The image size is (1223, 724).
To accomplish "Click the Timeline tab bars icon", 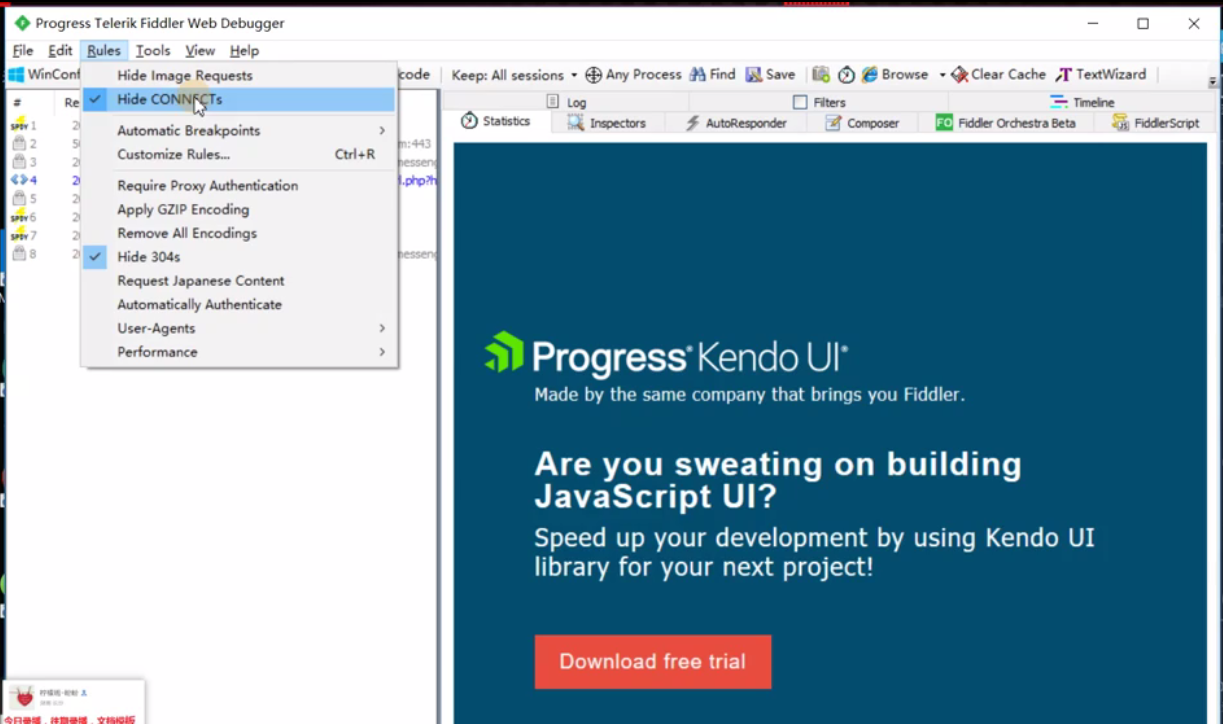I will point(1059,102).
